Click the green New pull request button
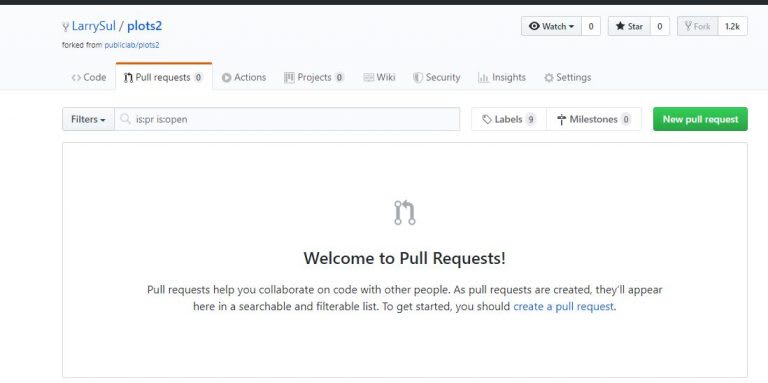This screenshot has width=768, height=383. pyautogui.click(x=700, y=119)
